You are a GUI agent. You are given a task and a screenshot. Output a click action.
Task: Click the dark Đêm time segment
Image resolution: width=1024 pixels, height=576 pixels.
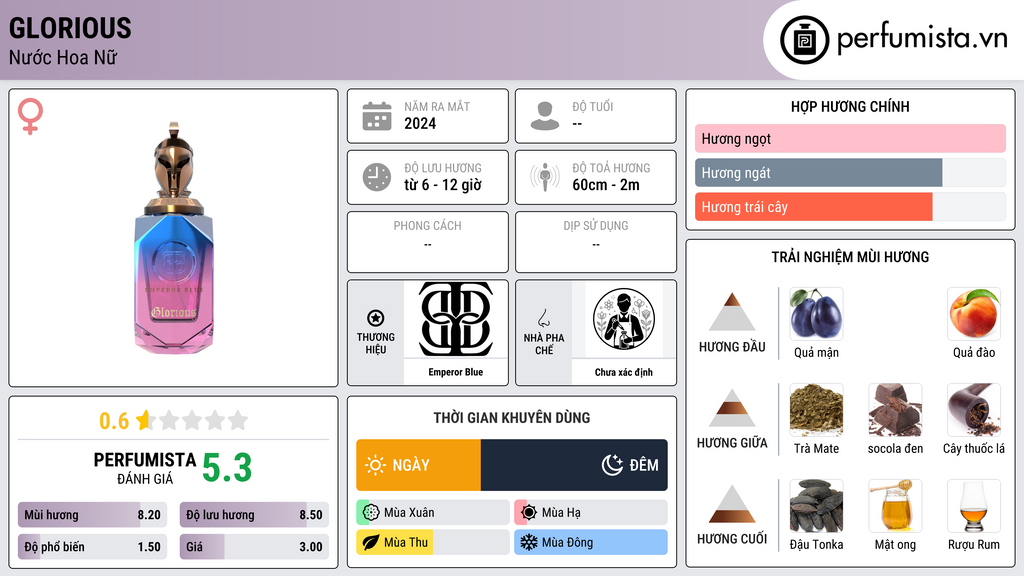click(x=574, y=465)
